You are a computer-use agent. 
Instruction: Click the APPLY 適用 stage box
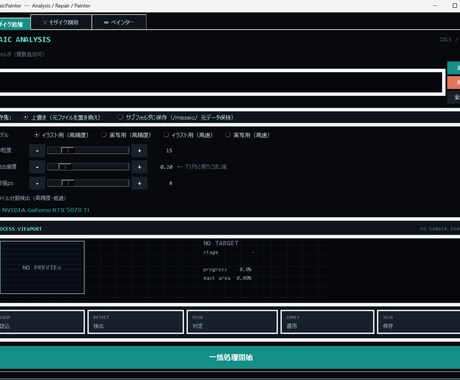pos(327,322)
